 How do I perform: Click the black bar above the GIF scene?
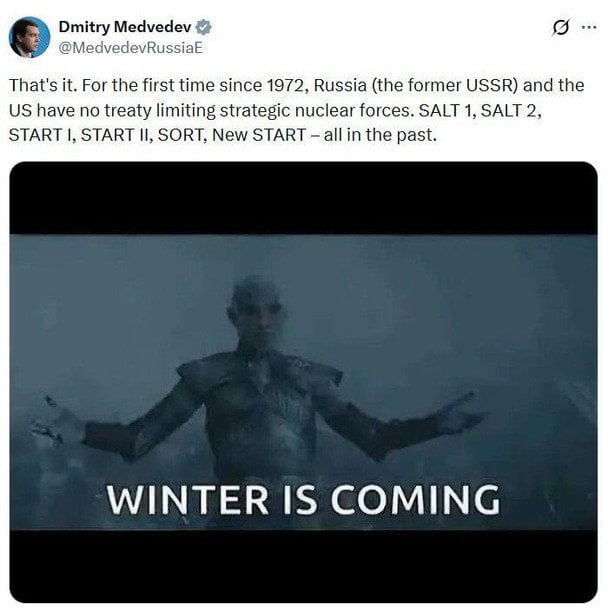pyautogui.click(x=303, y=198)
